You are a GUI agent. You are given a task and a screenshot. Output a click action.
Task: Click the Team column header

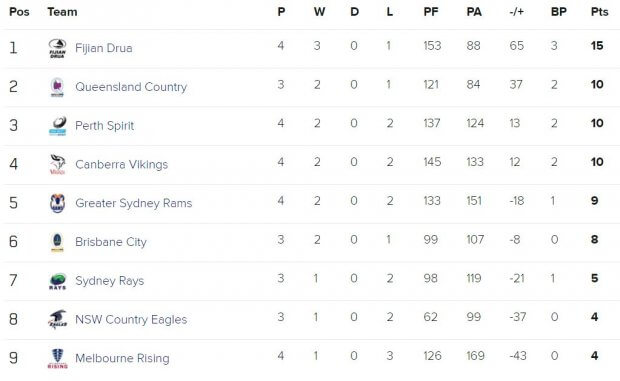point(62,12)
